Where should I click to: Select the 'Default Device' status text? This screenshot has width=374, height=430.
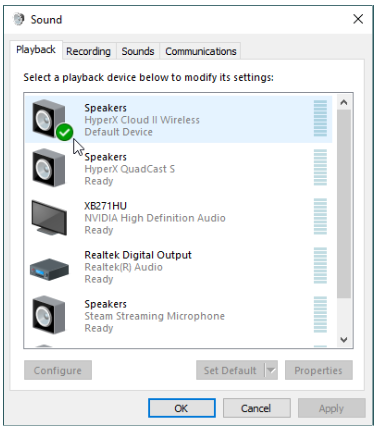(x=118, y=132)
